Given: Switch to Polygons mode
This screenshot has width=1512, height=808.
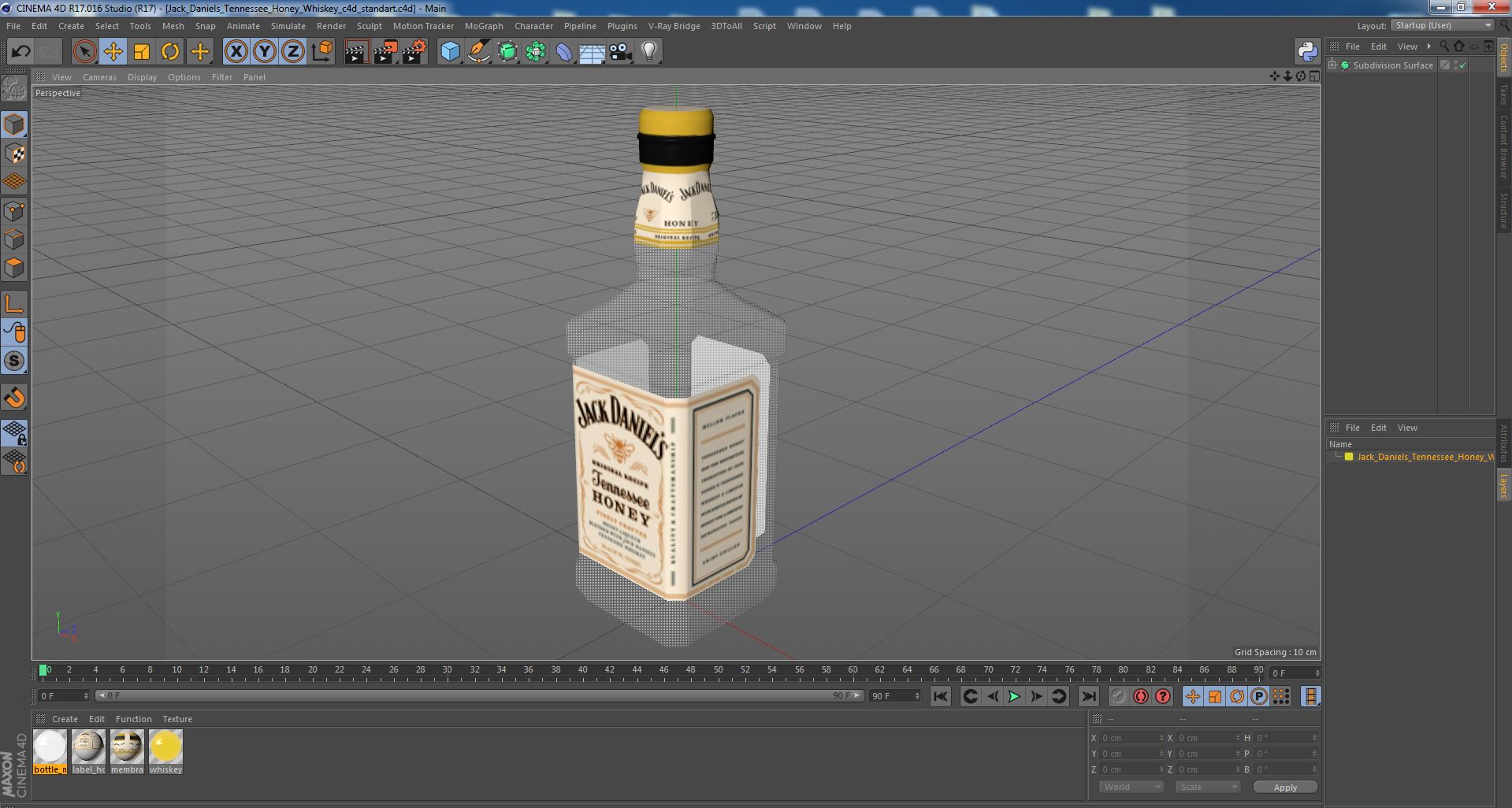Looking at the screenshot, I should tap(15, 268).
